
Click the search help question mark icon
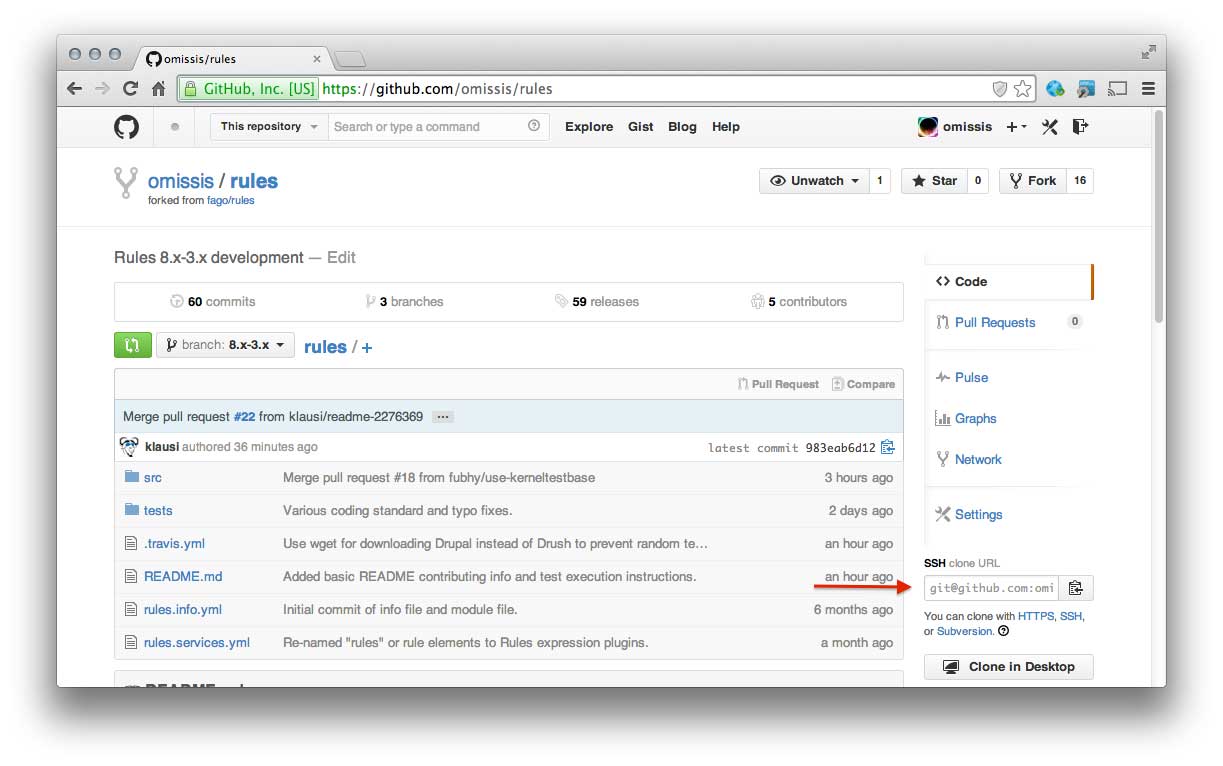point(534,126)
